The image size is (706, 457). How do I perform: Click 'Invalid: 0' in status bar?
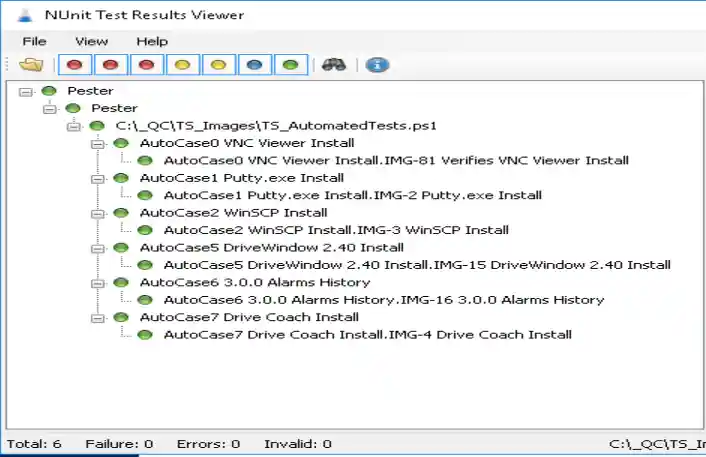(298, 444)
